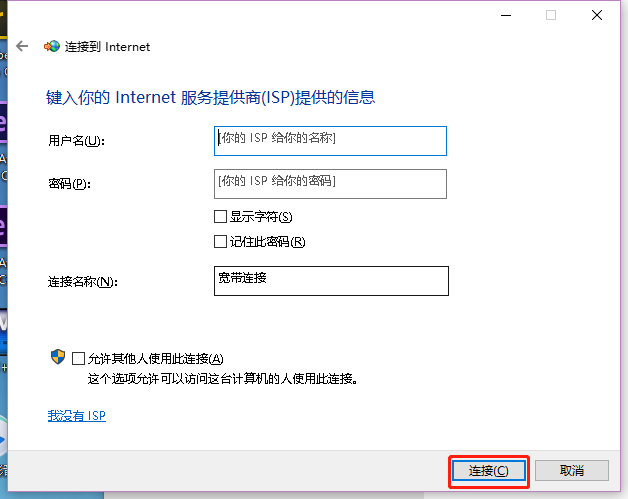Enable the 显示字符(S) checkbox
628x499 pixels.
(220, 217)
